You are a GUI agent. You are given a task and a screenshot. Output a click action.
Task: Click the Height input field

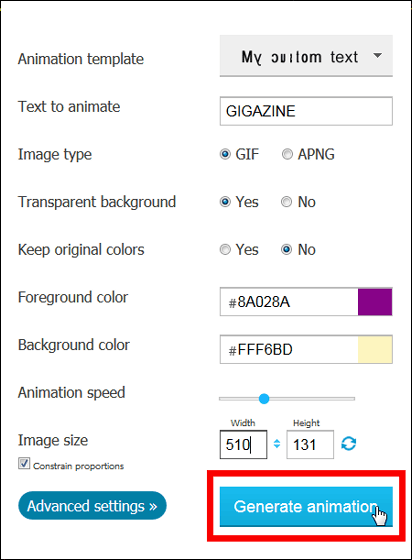tap(310, 444)
